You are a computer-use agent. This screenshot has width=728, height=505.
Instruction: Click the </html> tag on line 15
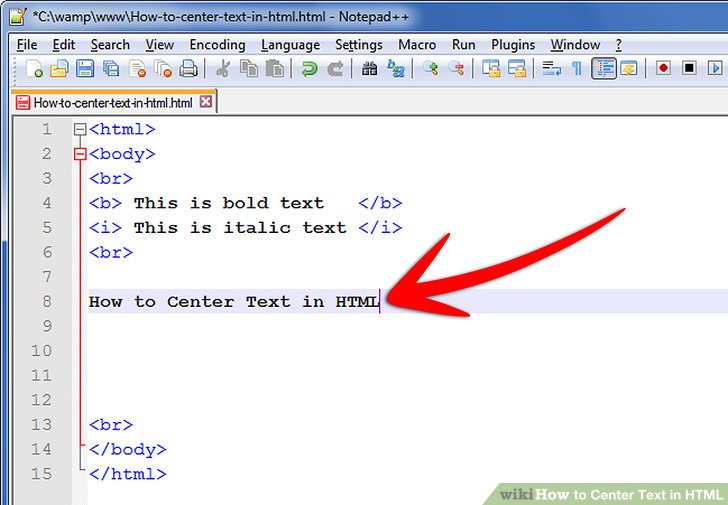[x=128, y=473]
